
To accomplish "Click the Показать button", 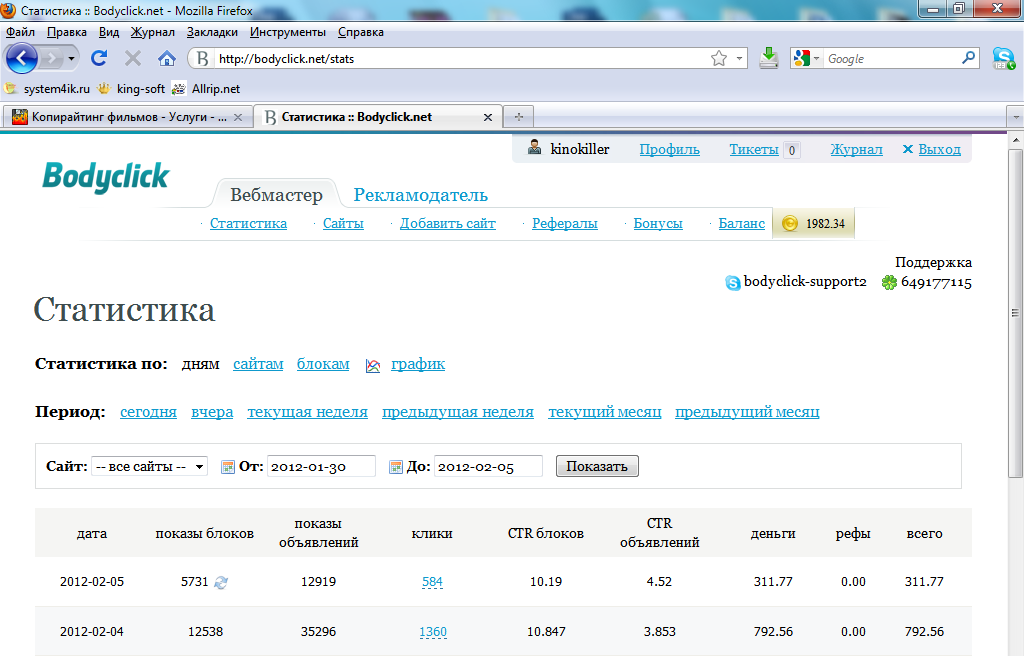I will point(597,467).
